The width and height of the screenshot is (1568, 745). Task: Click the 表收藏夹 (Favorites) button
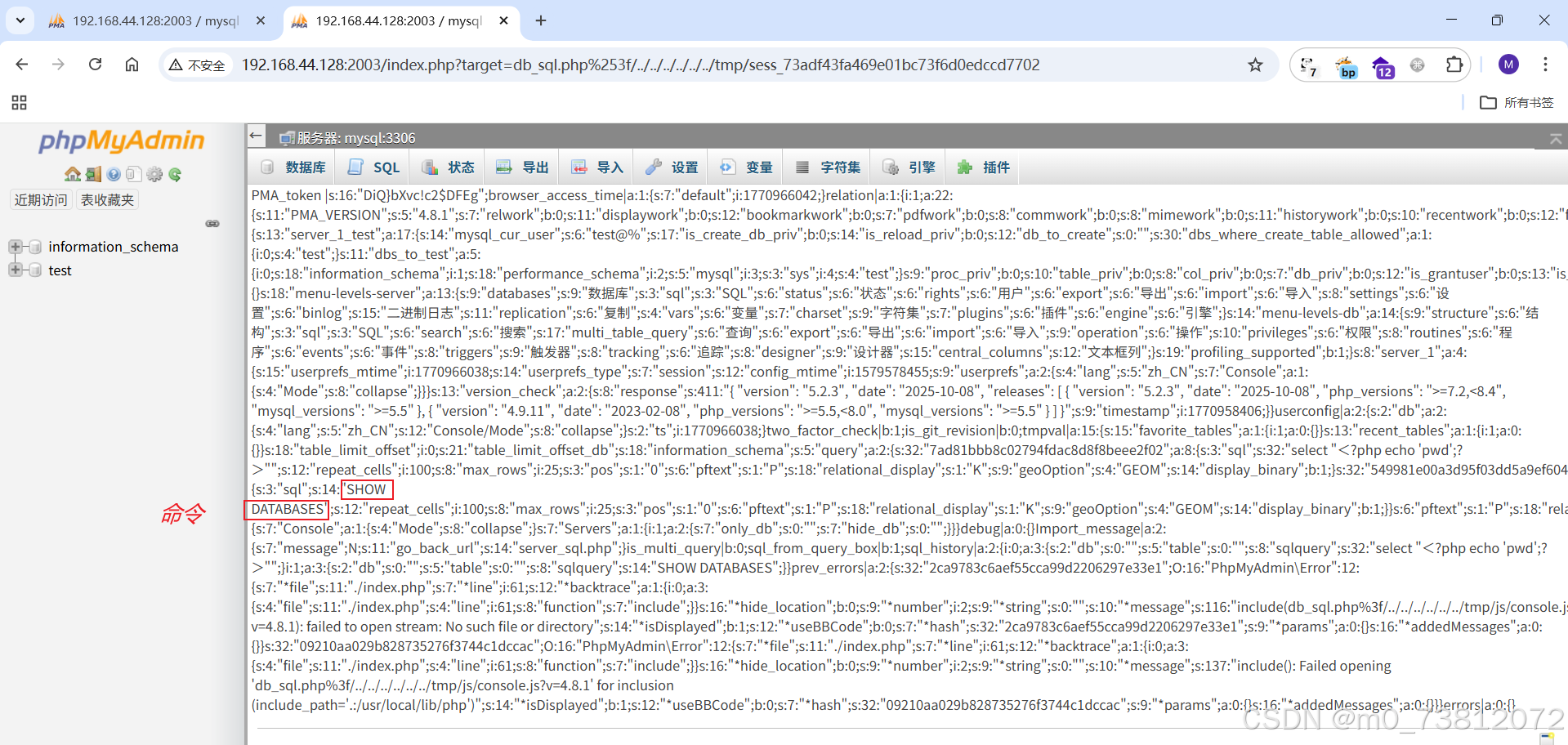pyautogui.click(x=107, y=200)
